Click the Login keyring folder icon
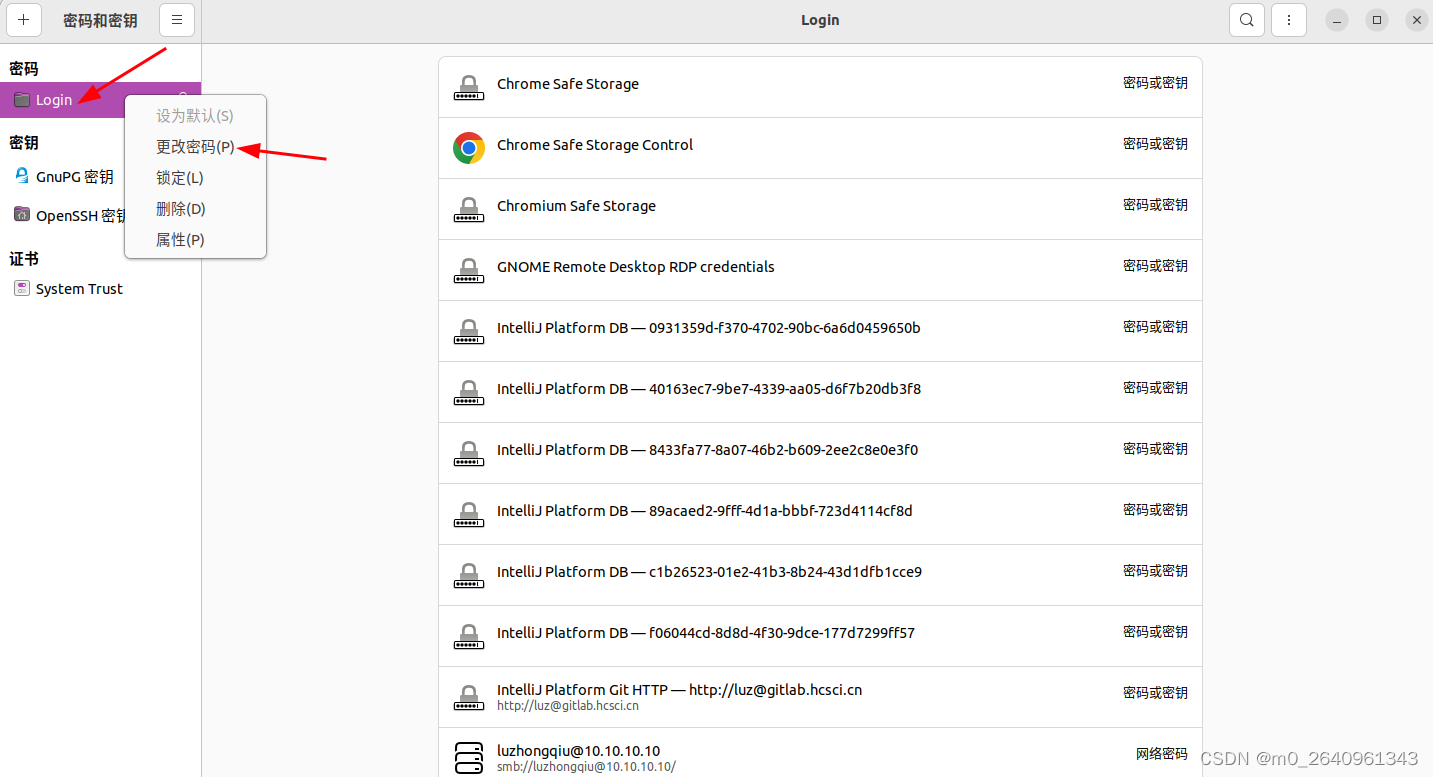This screenshot has width=1433, height=777. pos(22,100)
